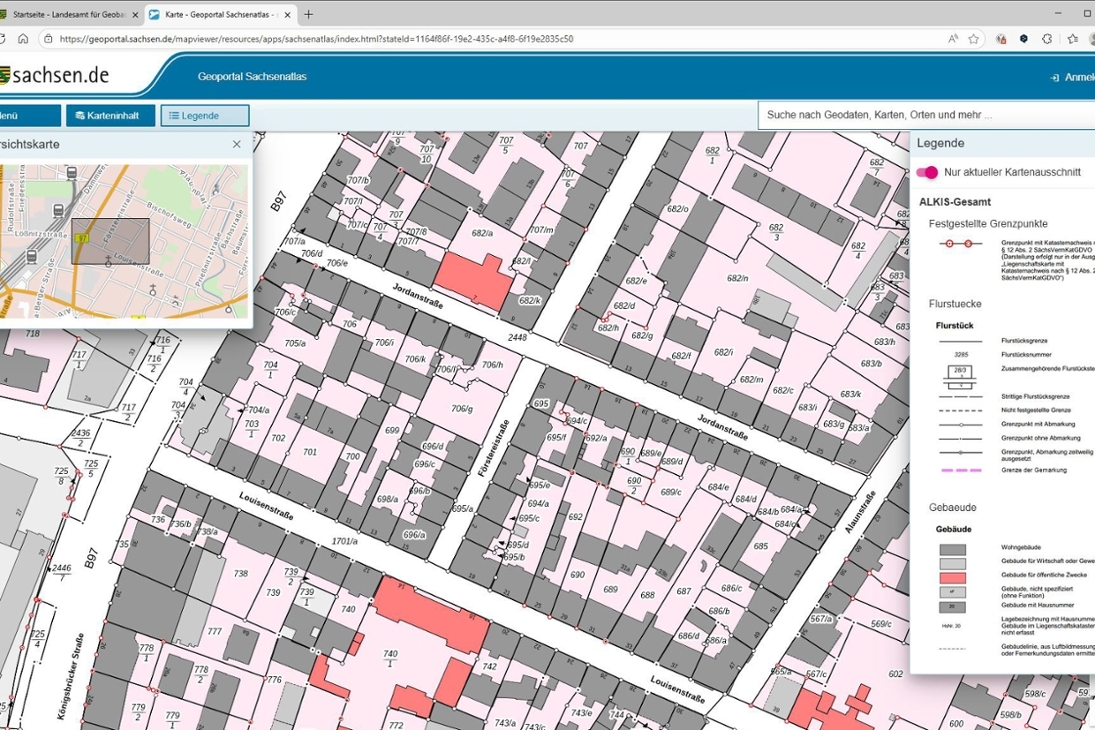Click the favorites list icon
The width and height of the screenshot is (1095, 730).
pyautogui.click(x=1071, y=38)
